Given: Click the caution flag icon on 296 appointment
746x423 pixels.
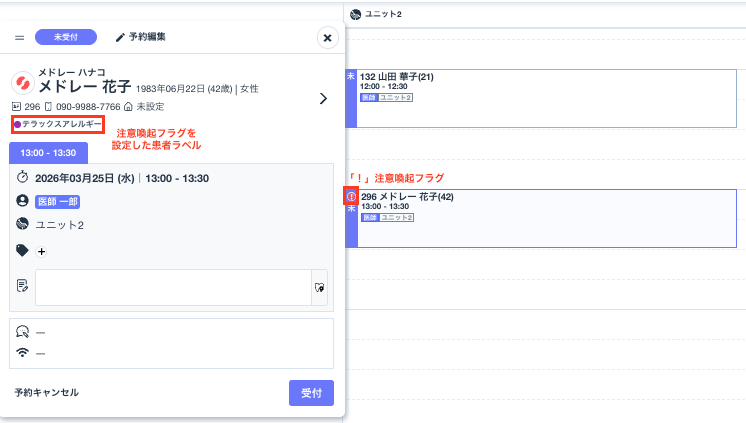Looking at the screenshot, I should 351,197.
